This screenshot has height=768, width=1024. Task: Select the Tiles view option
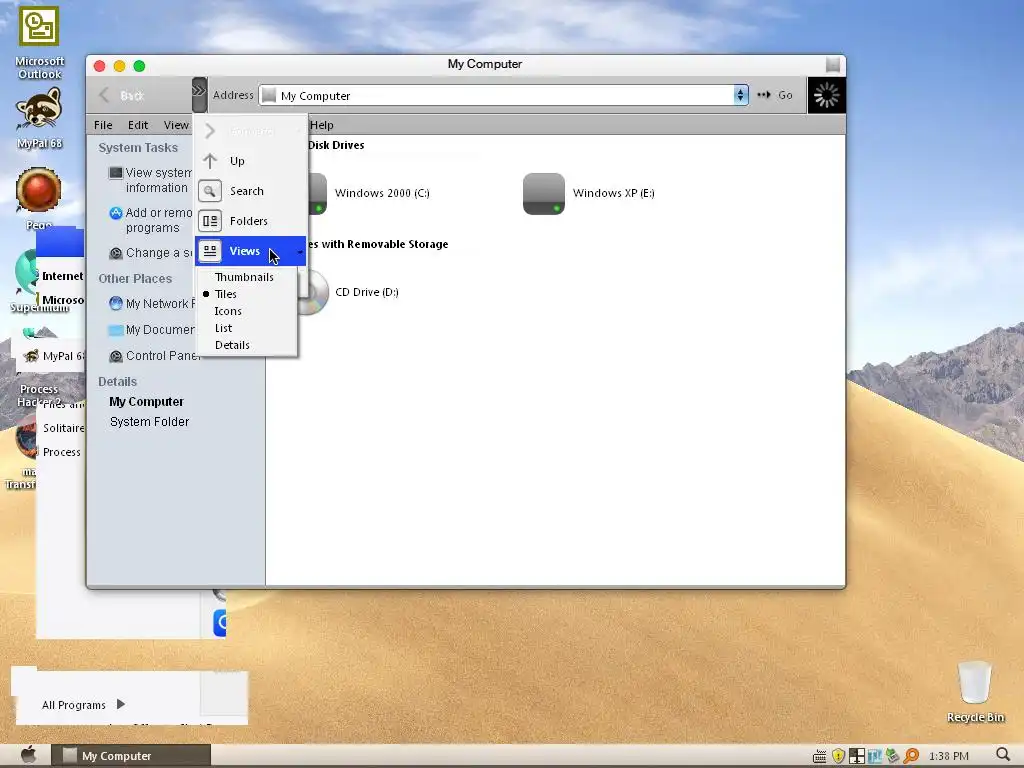(x=225, y=294)
